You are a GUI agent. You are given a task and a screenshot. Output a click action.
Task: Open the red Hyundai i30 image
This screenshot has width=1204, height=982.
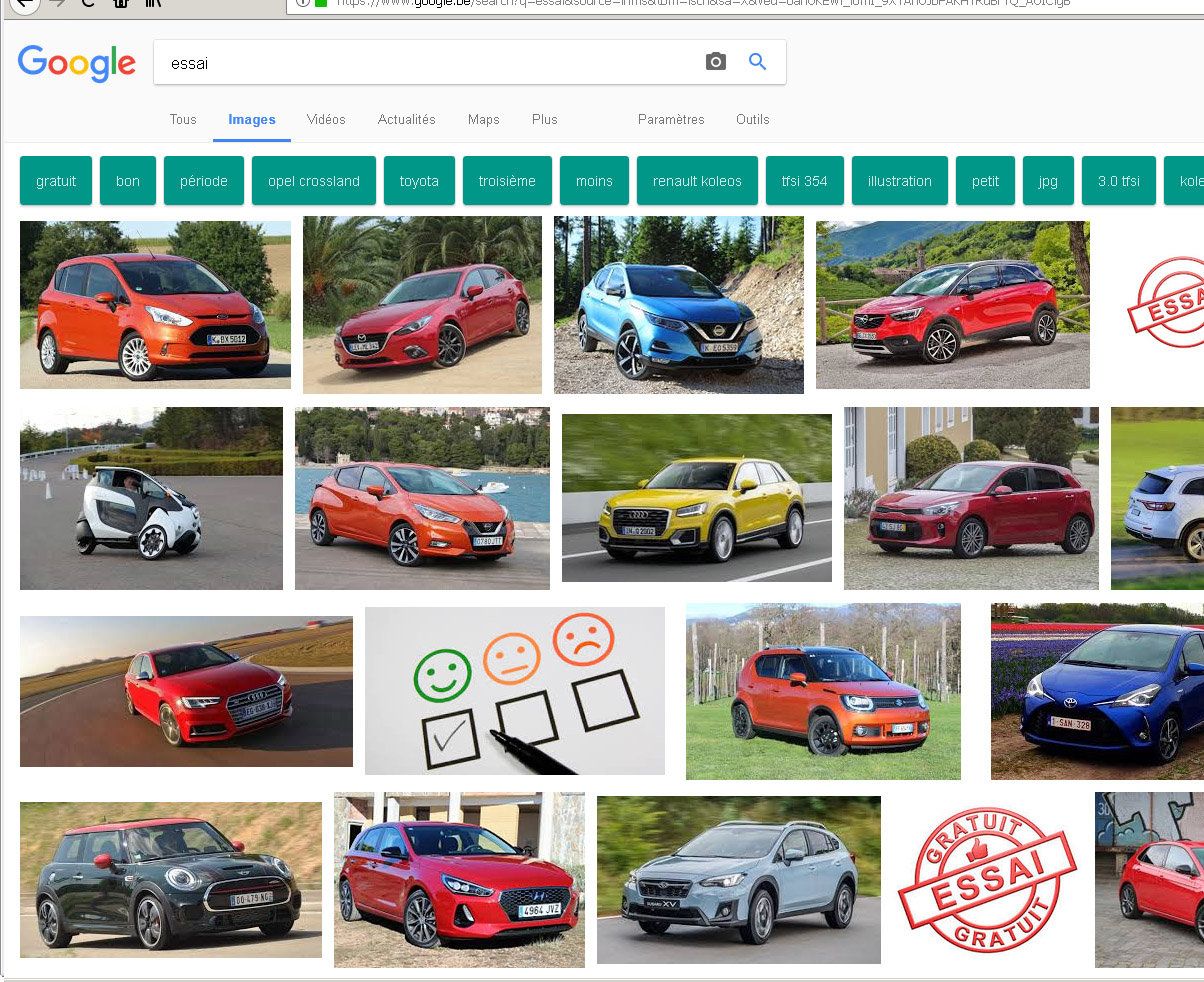(x=459, y=880)
